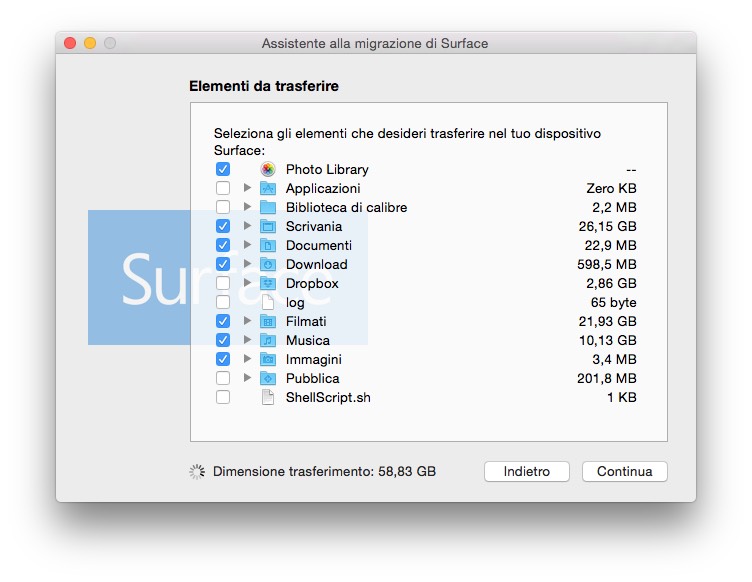This screenshot has height=582, width=752.
Task: Click the ShellScript.sh file icon
Action: click(268, 397)
